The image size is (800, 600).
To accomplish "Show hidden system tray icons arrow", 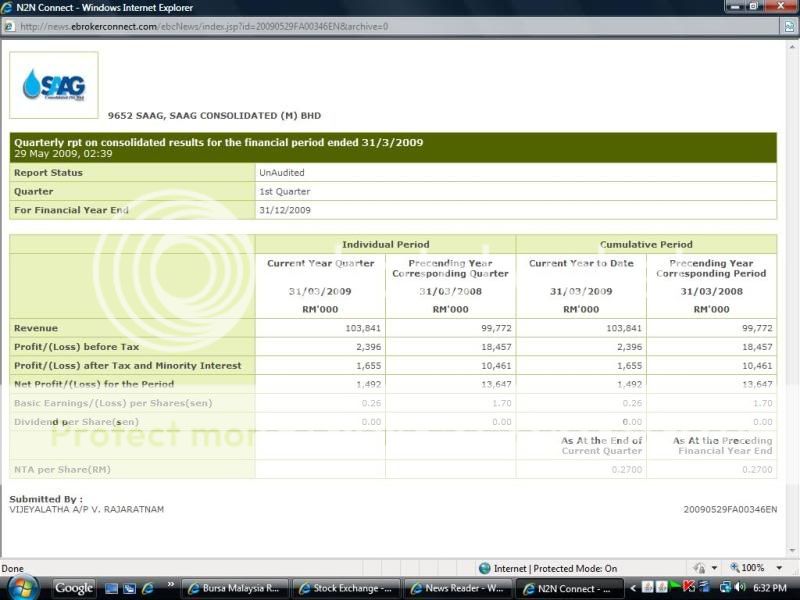I will tap(632, 588).
